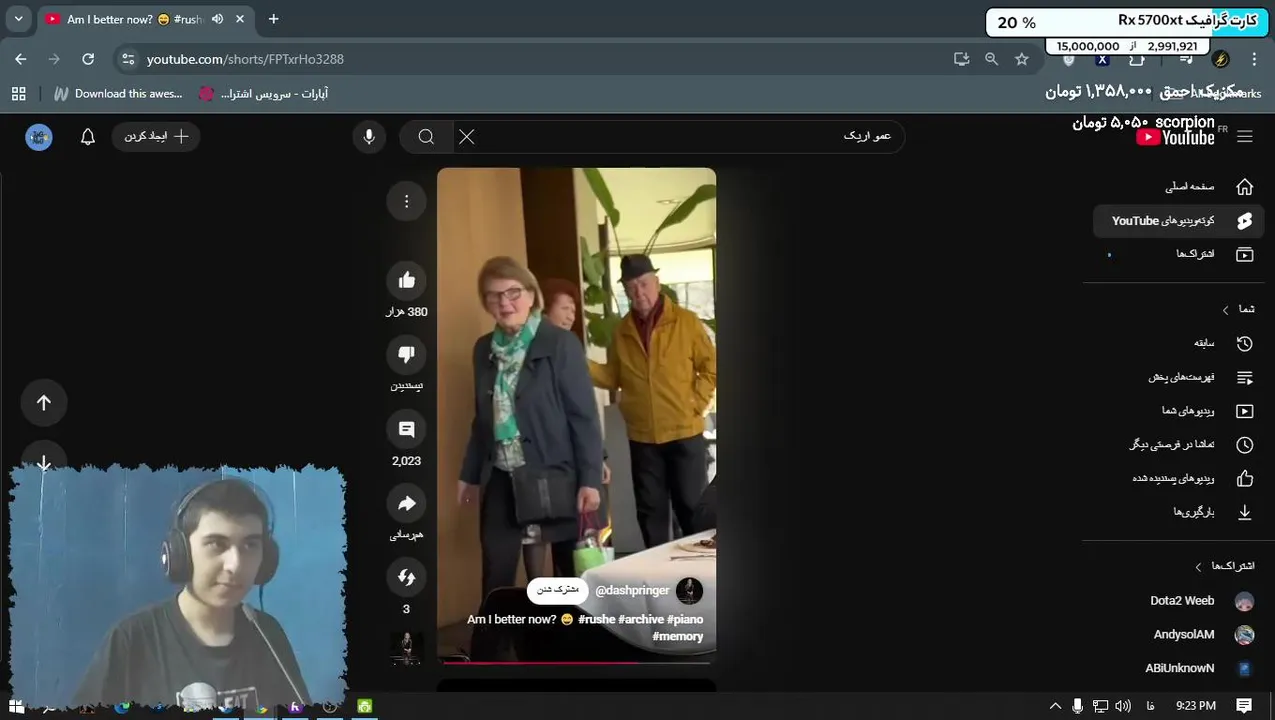
Task: Clear the search box with X
Action: click(x=467, y=136)
